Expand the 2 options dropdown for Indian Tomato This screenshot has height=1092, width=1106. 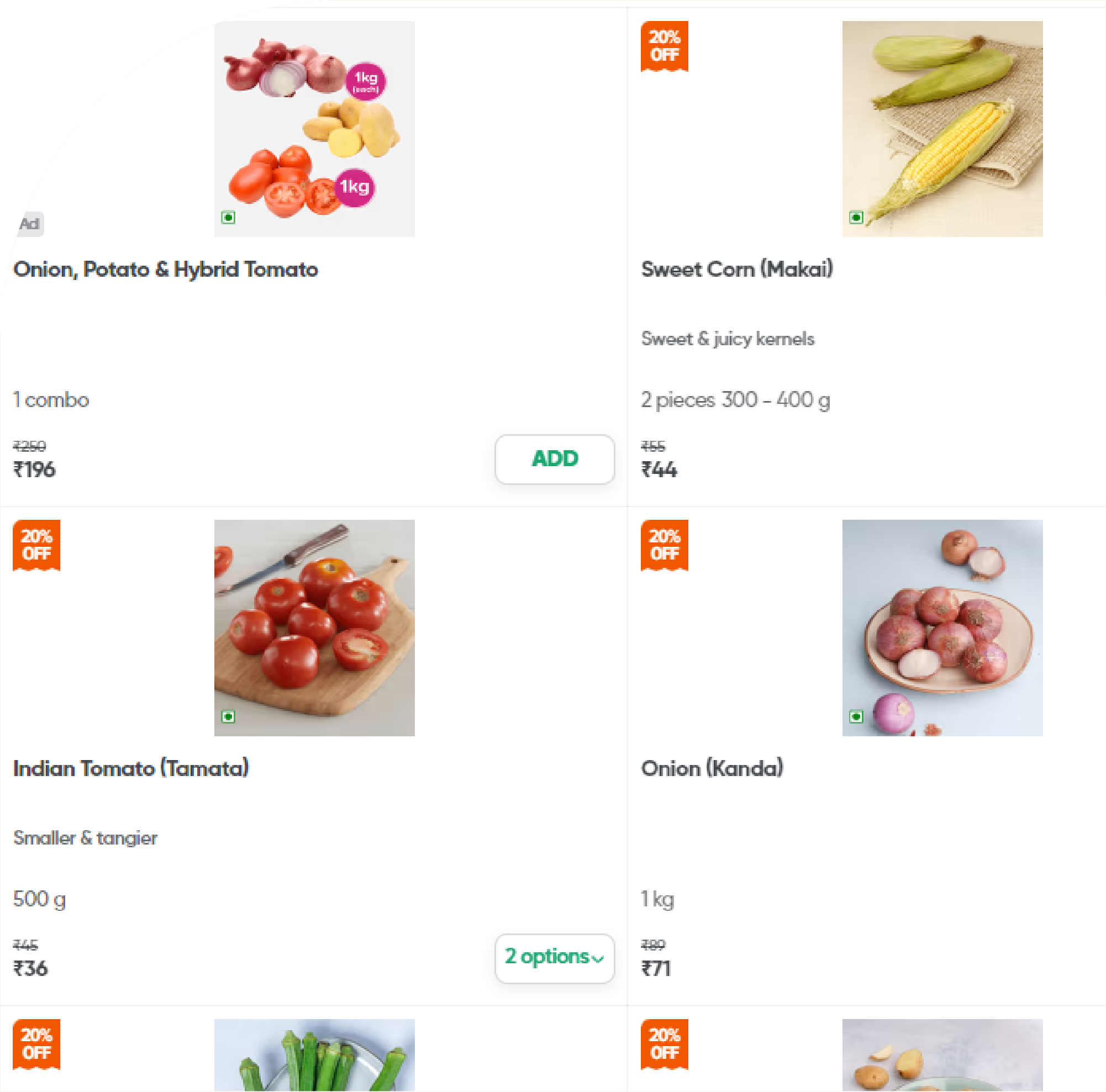pyautogui.click(x=554, y=958)
